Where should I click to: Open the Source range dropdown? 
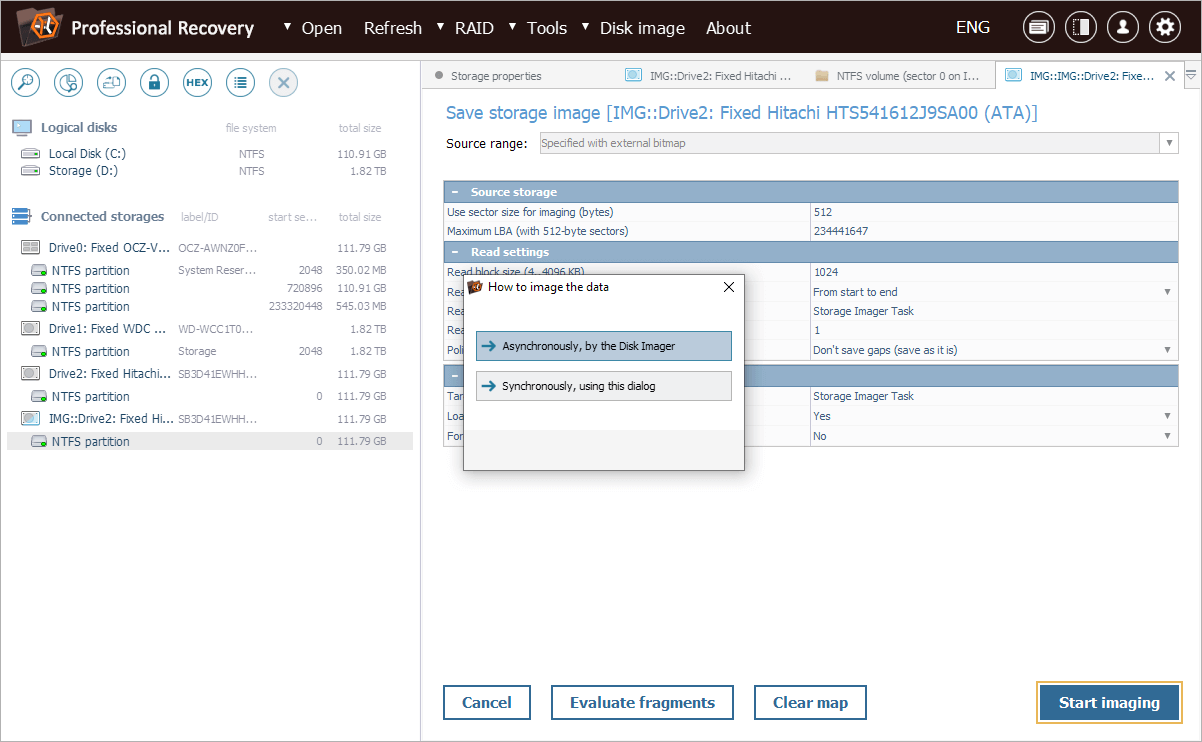click(x=1168, y=143)
